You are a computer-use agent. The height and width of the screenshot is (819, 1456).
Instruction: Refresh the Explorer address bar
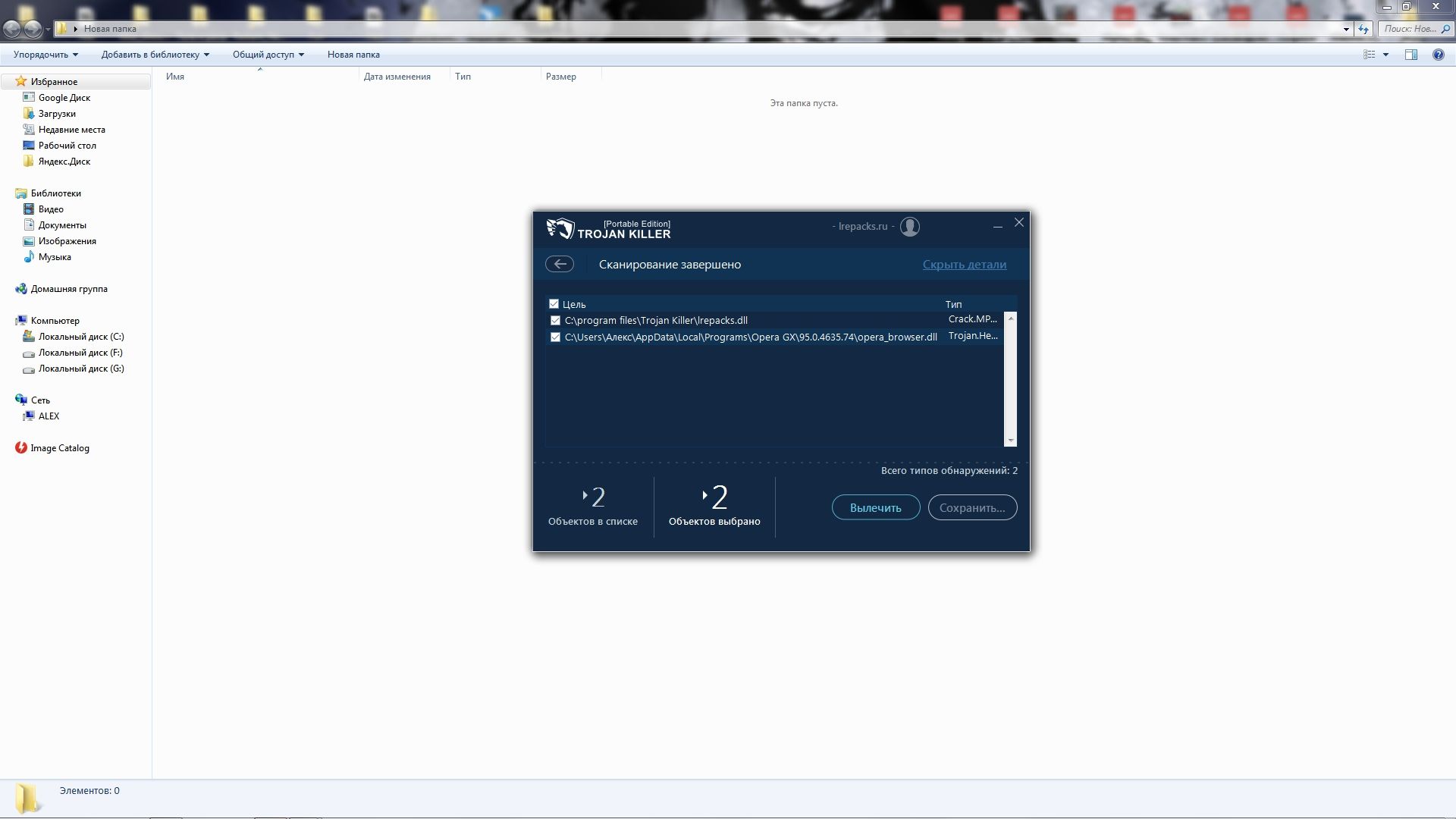(1363, 29)
